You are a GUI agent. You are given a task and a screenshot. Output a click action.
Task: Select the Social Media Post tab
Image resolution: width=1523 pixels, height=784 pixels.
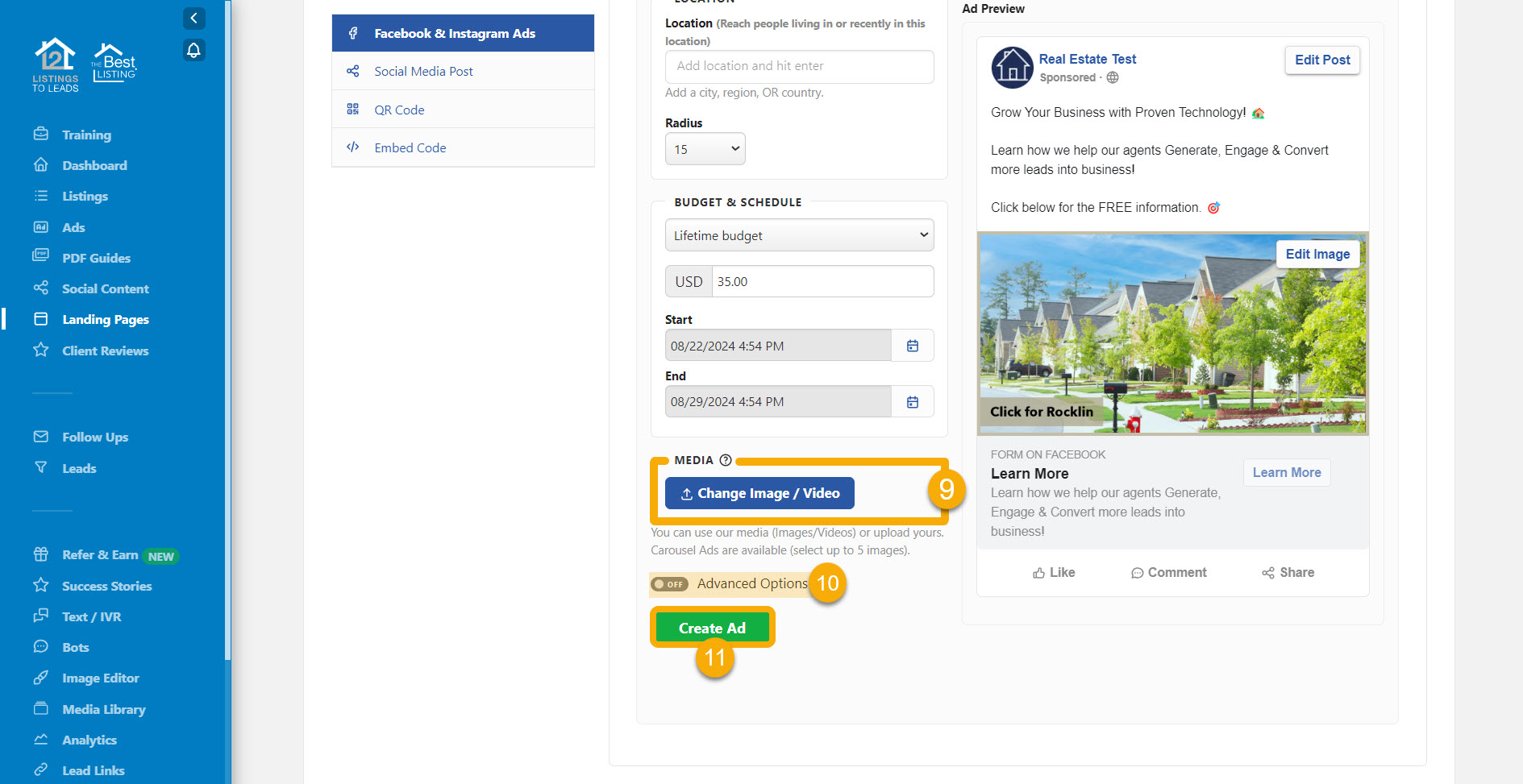(x=423, y=72)
